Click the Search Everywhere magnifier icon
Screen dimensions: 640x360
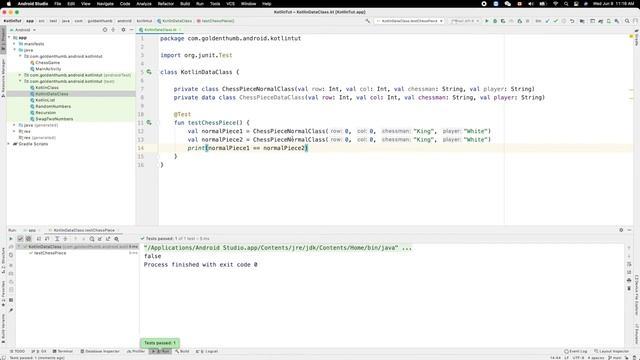[x=627, y=21]
